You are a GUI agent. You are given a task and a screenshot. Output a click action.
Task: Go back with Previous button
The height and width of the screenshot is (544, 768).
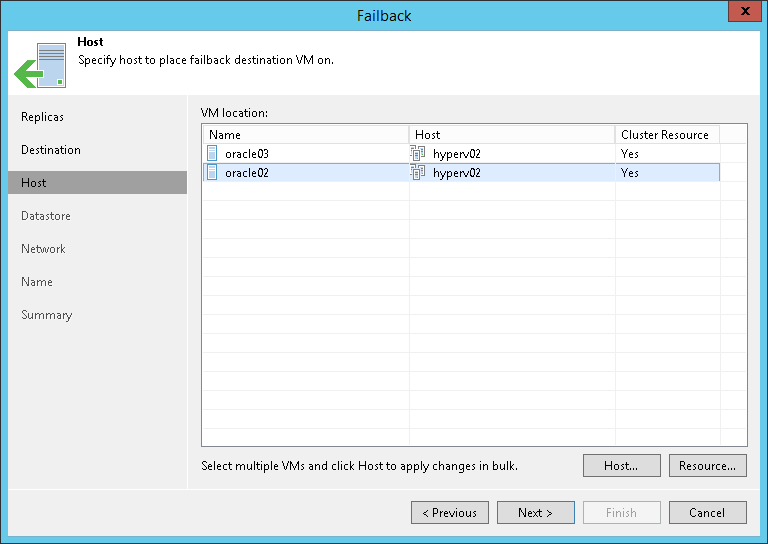pos(450,513)
